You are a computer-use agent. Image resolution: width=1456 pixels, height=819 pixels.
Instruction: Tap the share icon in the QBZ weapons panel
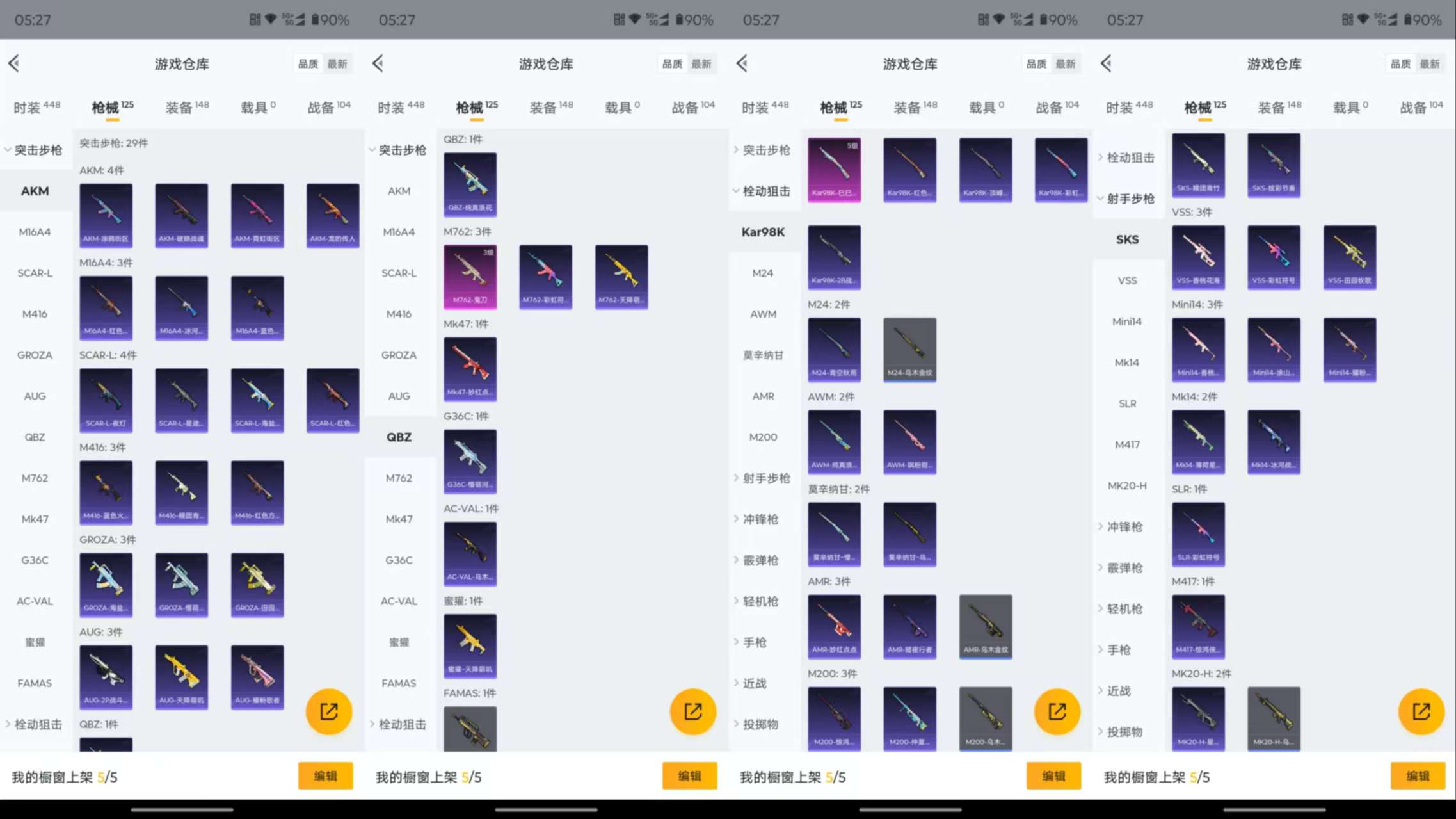tap(692, 711)
